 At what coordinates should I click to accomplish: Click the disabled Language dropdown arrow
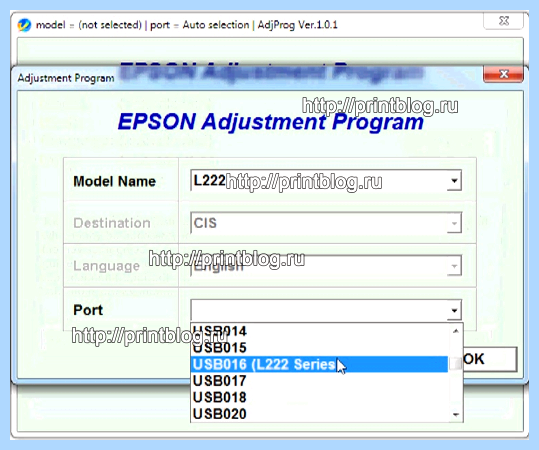click(454, 266)
